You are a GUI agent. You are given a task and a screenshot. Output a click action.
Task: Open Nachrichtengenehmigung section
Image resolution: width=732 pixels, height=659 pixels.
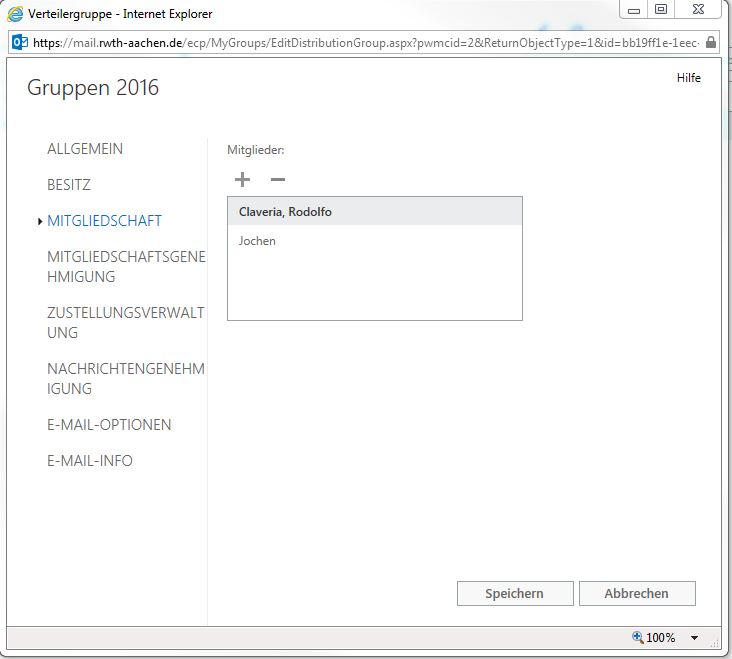pos(125,379)
